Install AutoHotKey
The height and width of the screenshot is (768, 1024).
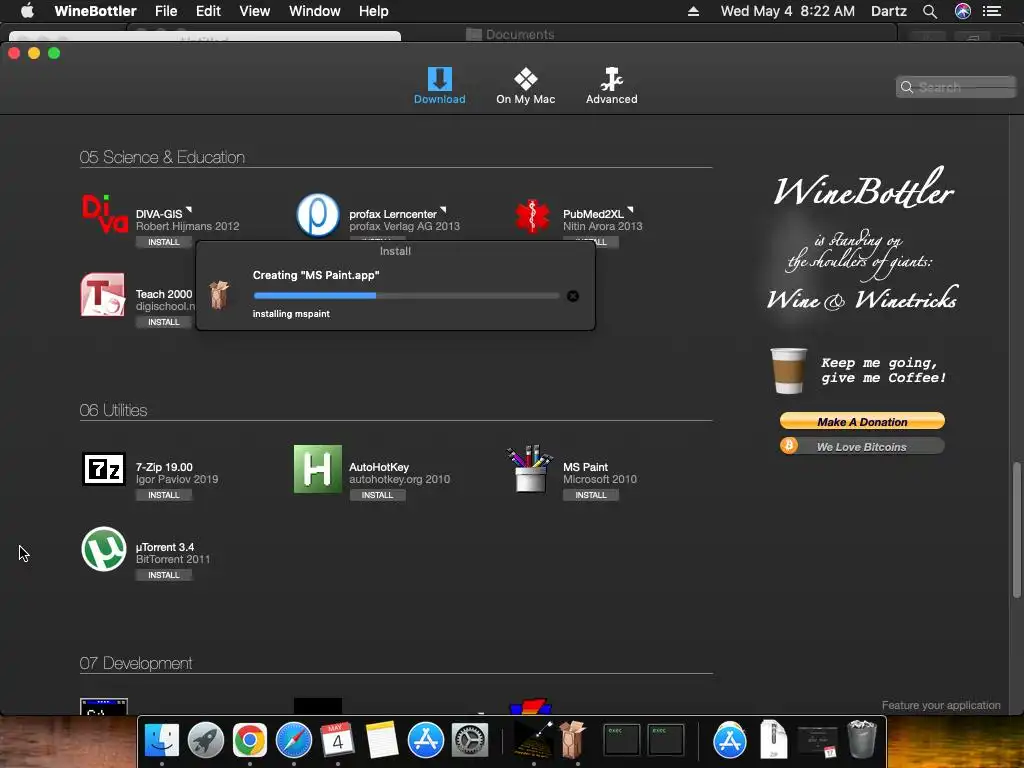tap(377, 495)
